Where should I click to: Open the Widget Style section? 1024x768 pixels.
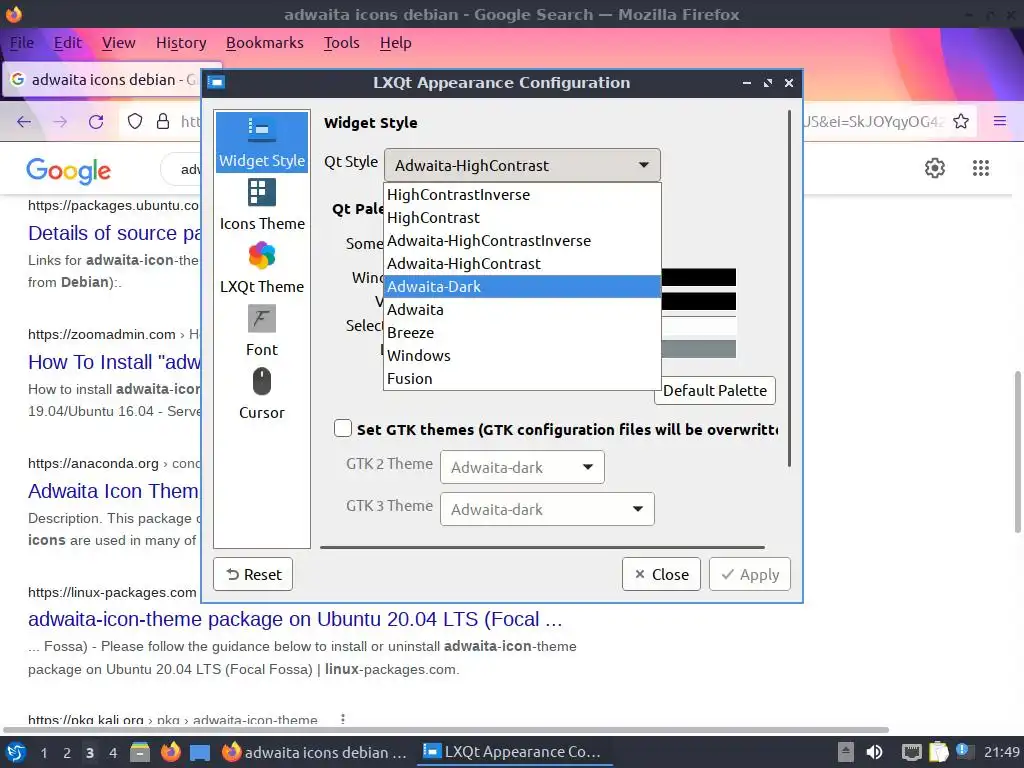(x=262, y=142)
